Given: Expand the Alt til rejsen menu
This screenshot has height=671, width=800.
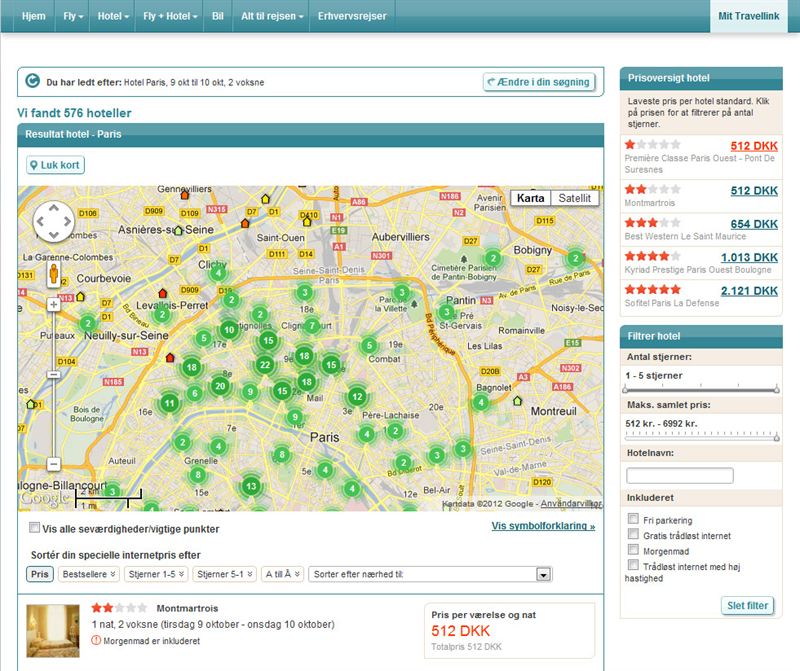Looking at the screenshot, I should coord(272,17).
